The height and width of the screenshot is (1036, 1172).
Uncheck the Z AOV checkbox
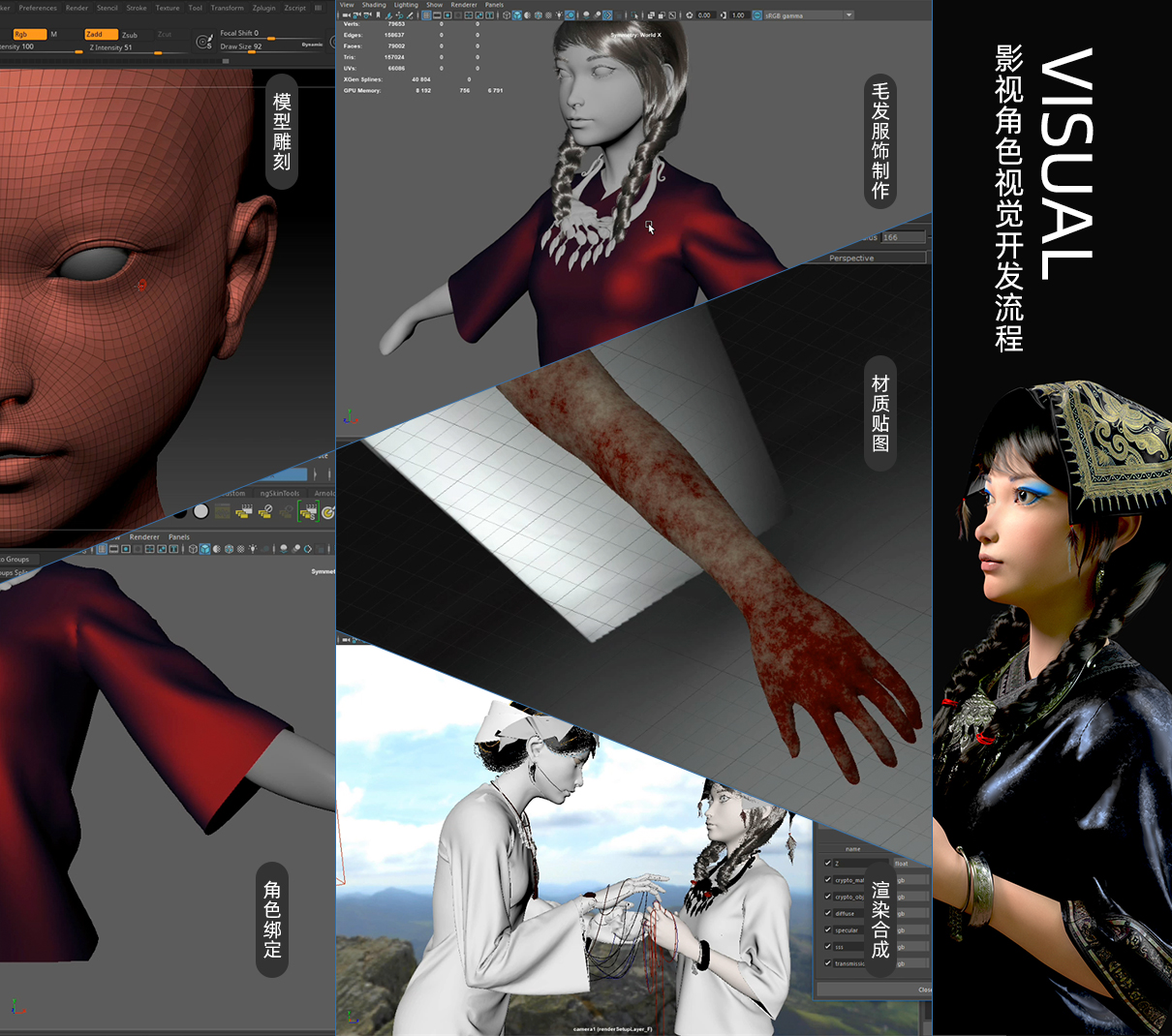point(828,863)
